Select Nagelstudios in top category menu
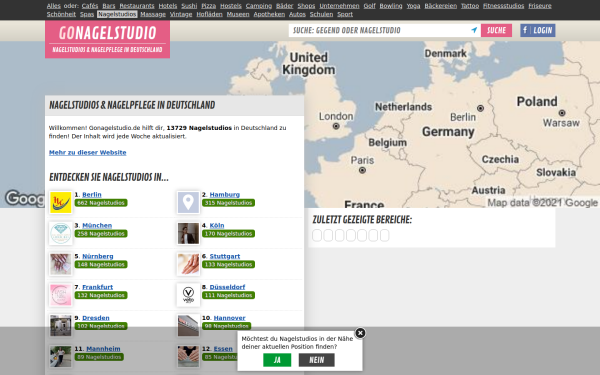The image size is (600, 375). pos(117,14)
